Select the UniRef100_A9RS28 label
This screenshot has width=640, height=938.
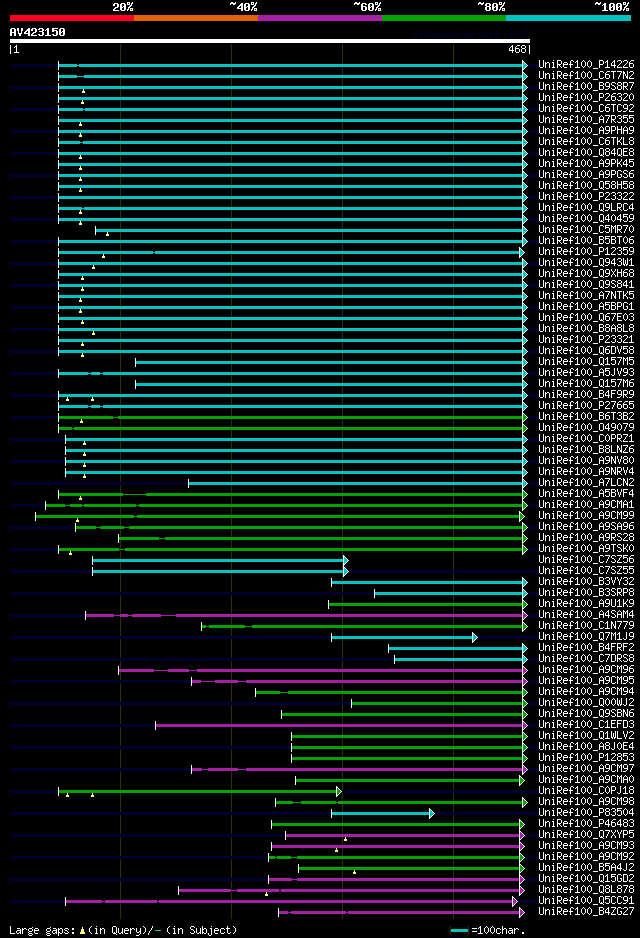pyautogui.click(x=586, y=538)
